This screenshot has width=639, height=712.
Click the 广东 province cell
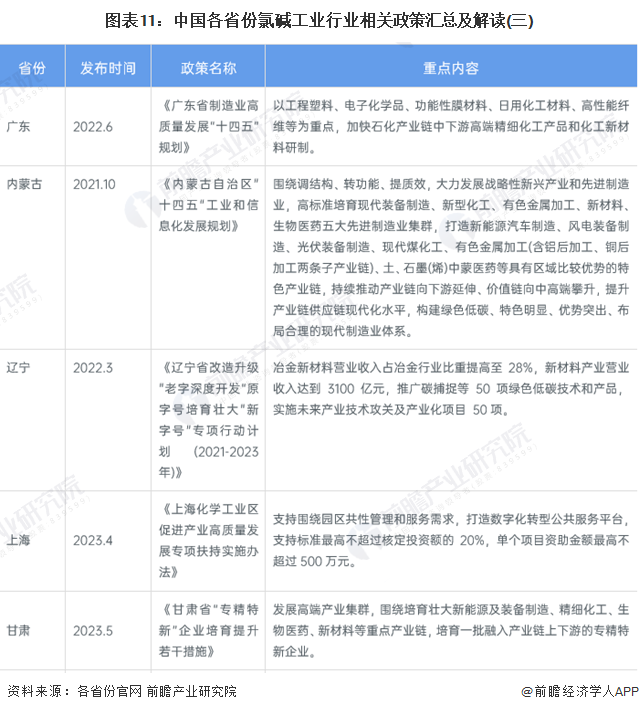click(19, 126)
